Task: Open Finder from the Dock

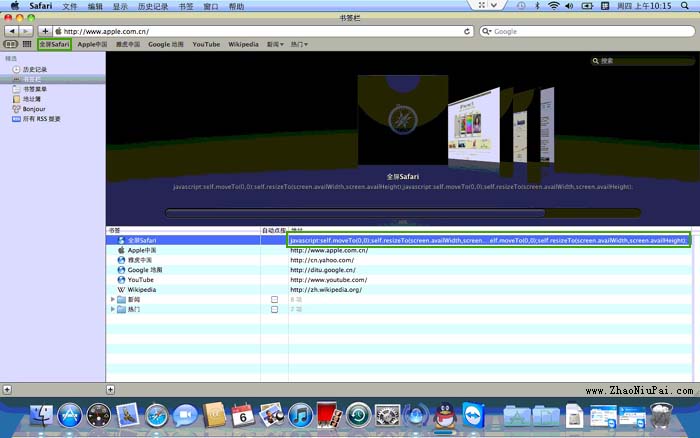Action: pyautogui.click(x=41, y=415)
